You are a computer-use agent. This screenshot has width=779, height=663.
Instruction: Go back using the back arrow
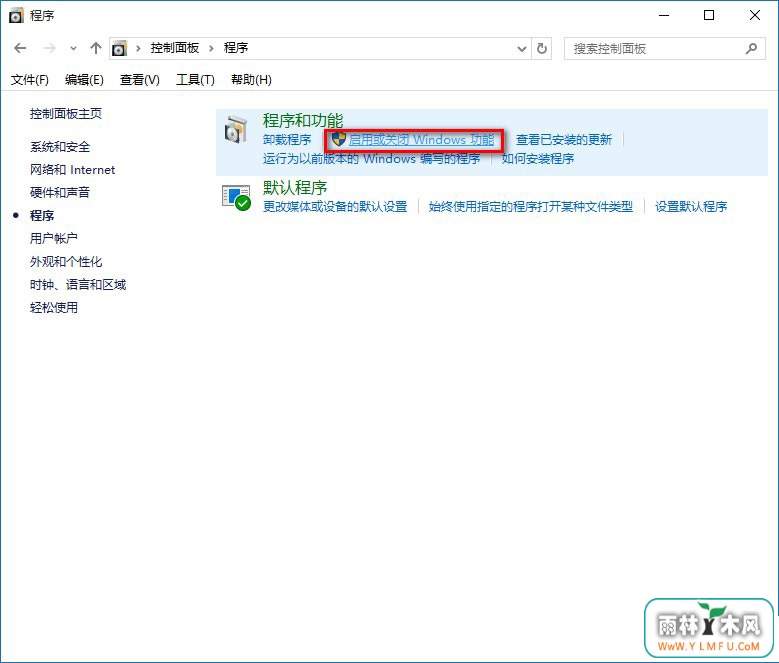tap(20, 48)
